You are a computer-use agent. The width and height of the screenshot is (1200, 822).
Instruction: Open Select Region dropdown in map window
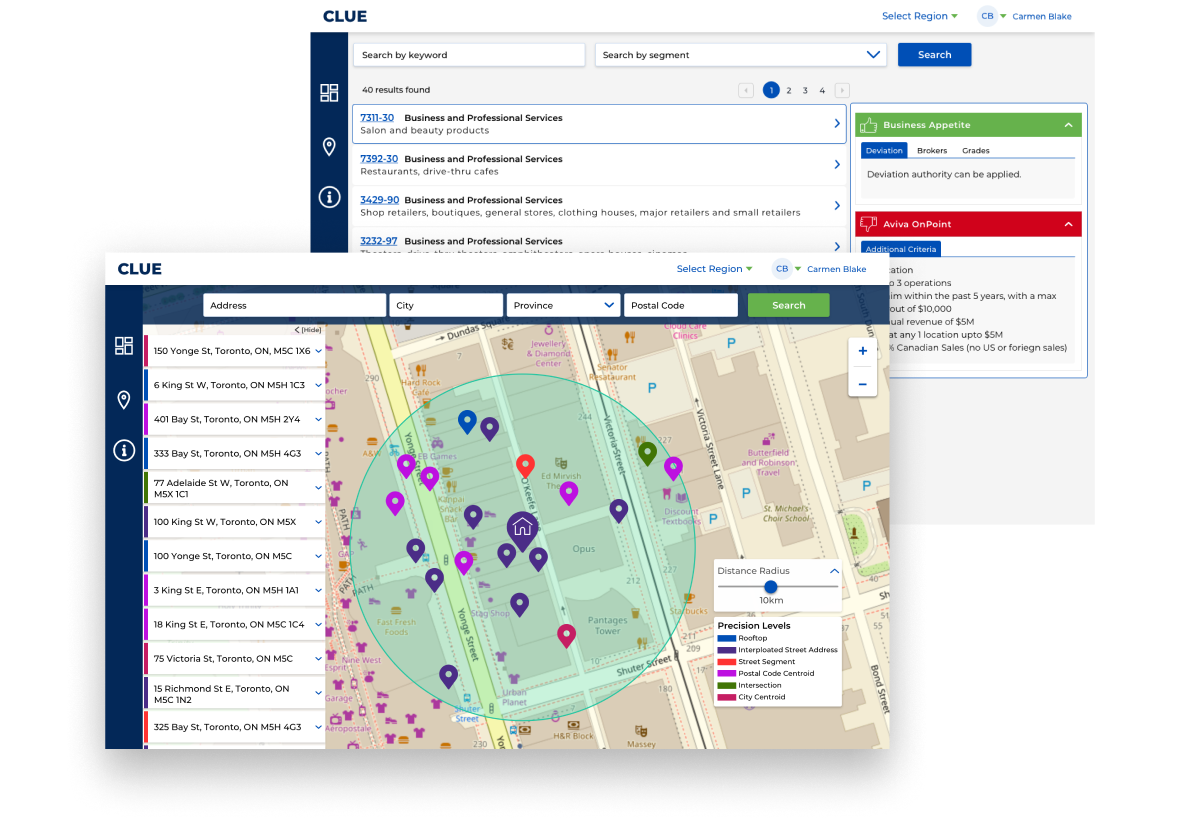point(714,269)
